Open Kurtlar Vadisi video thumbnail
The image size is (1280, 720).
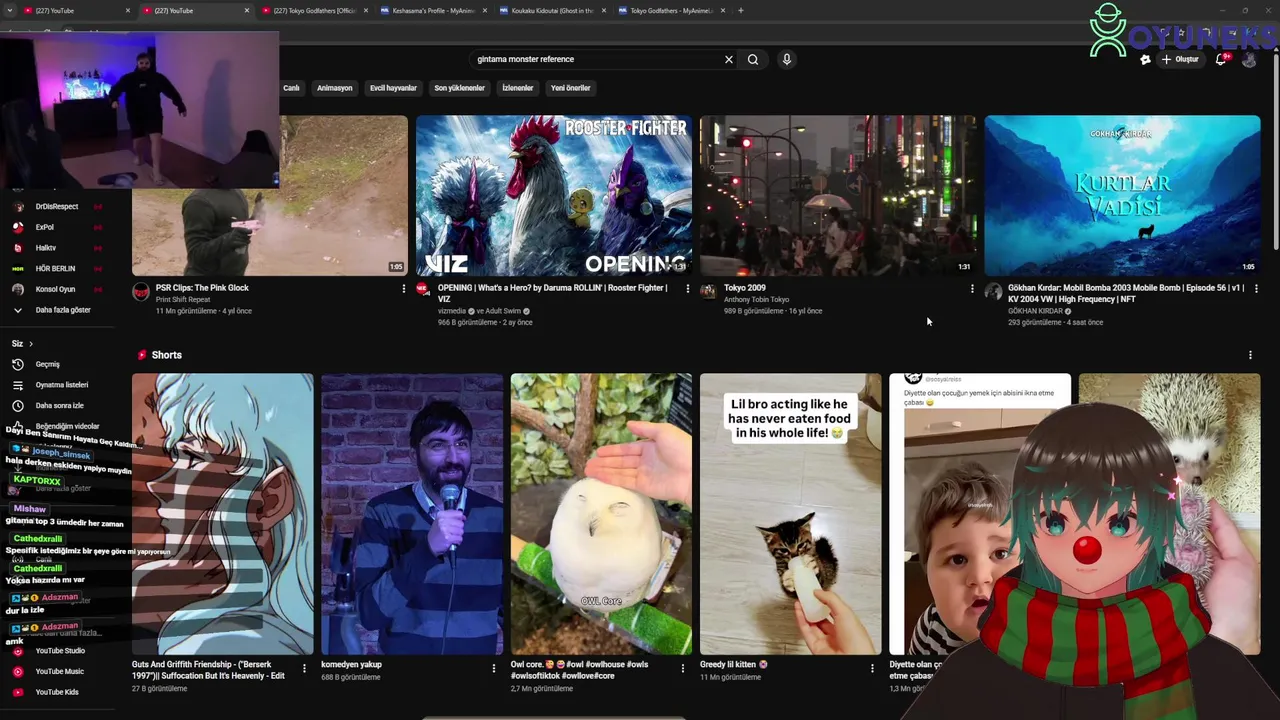pos(1123,195)
